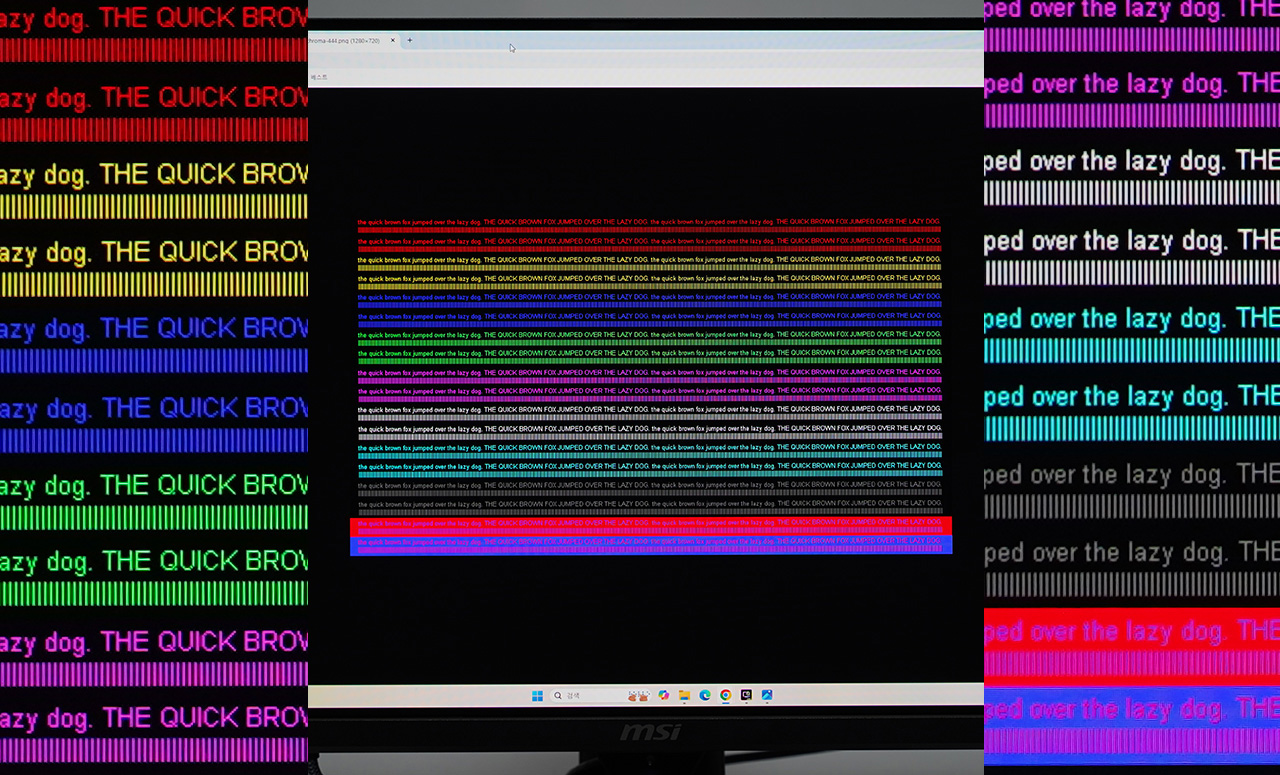This screenshot has height=775, width=1280.
Task: Click the topmost red text line in test image
Action: click(x=650, y=222)
